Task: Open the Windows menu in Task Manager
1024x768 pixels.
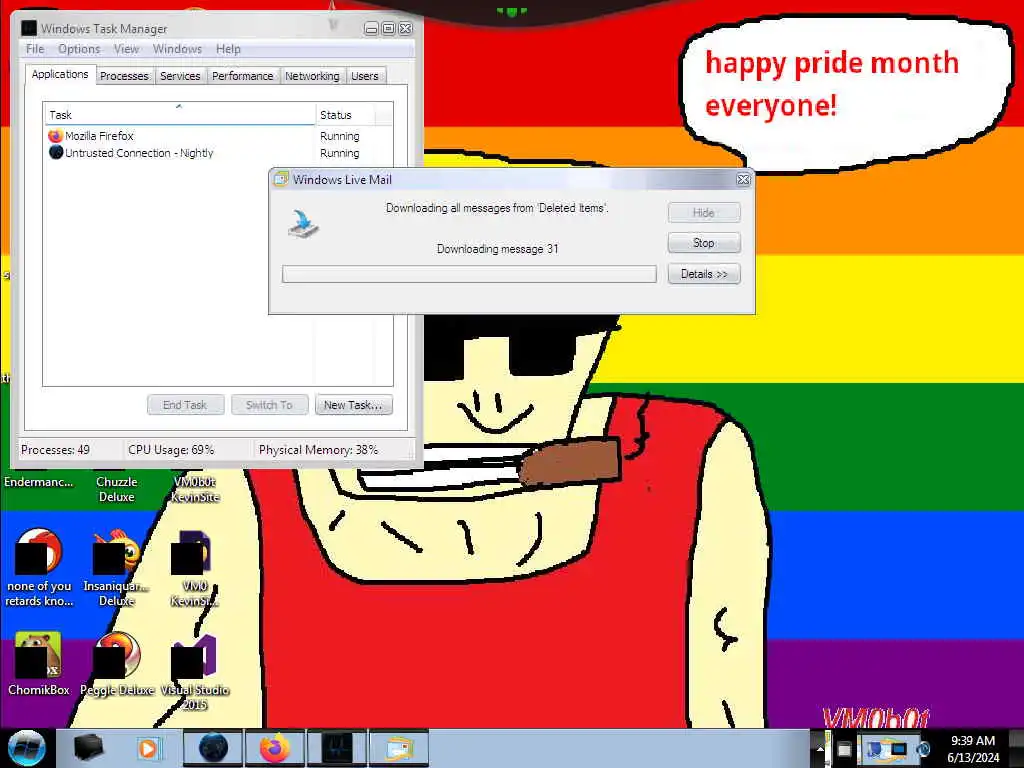Action: coord(177,49)
